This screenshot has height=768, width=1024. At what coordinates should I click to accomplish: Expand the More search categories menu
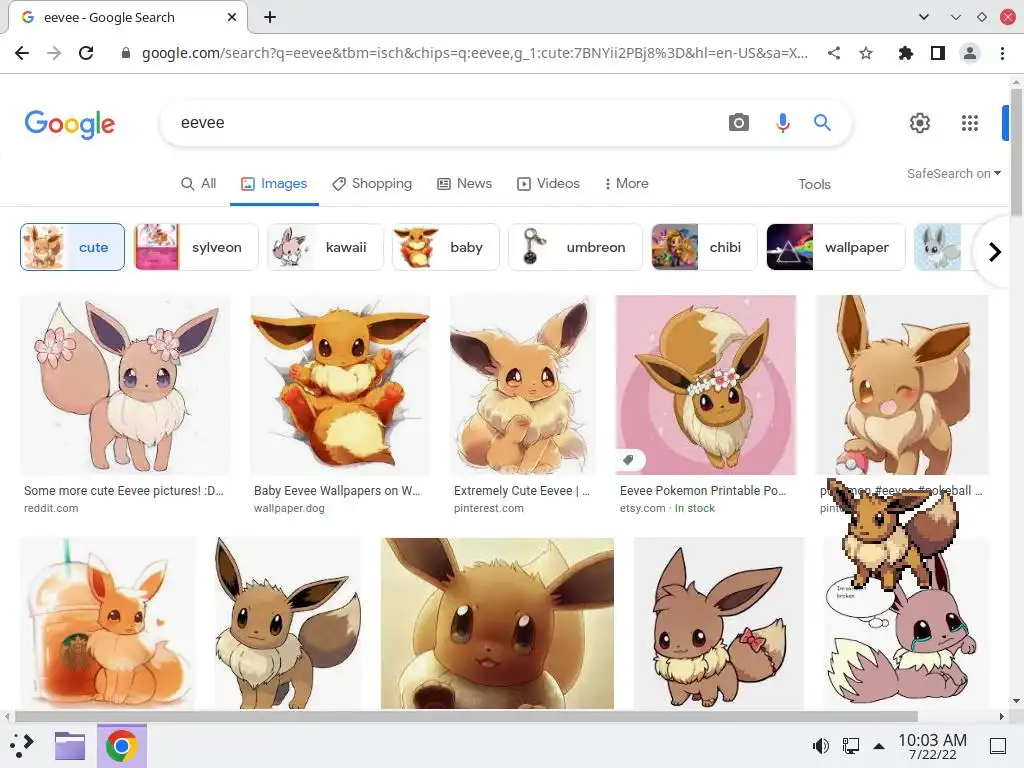coord(626,184)
